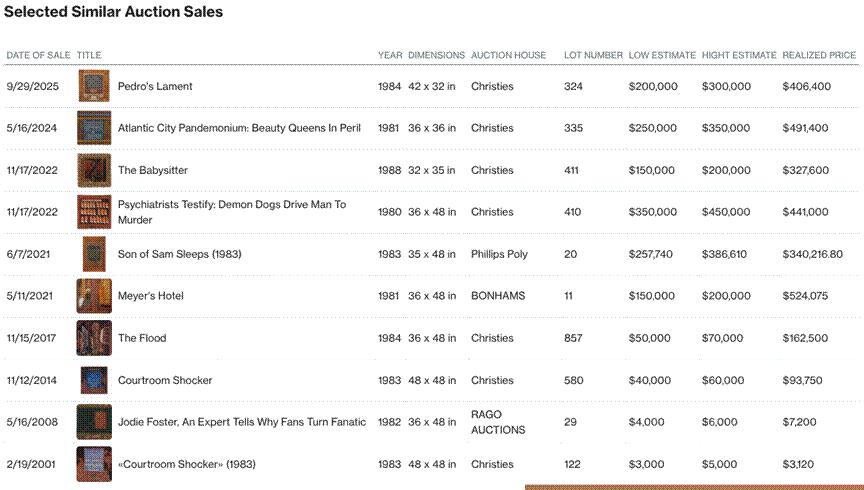The height and width of the screenshot is (490, 864).
Task: Sort by Low Estimate column header
Action: (x=662, y=55)
